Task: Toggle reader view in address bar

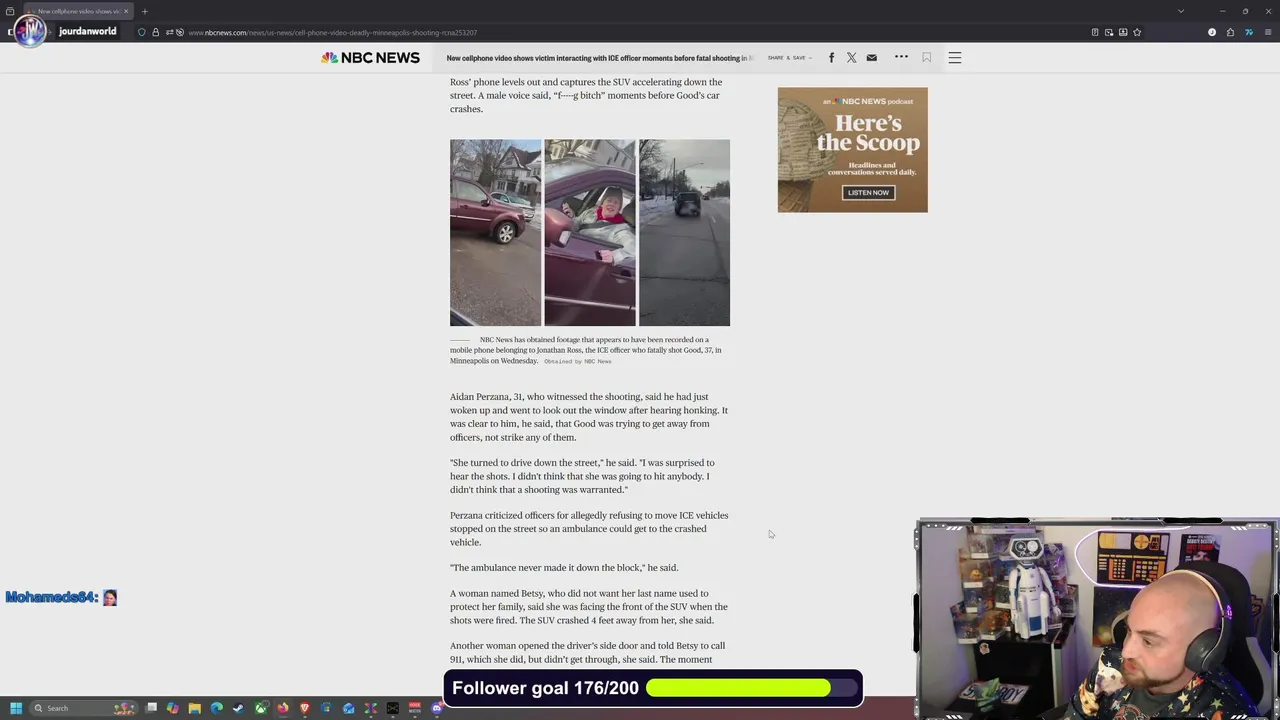Action: click(1095, 32)
